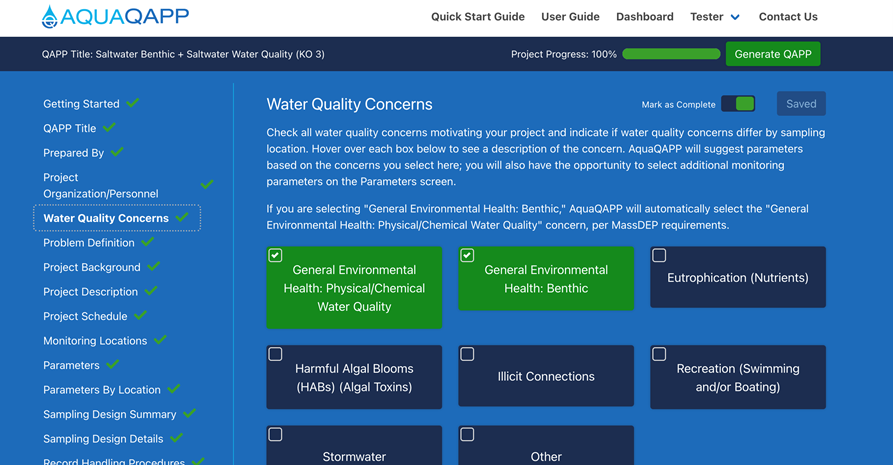Select Water Quality Concerns in sidebar
The image size is (893, 465).
[106, 218]
